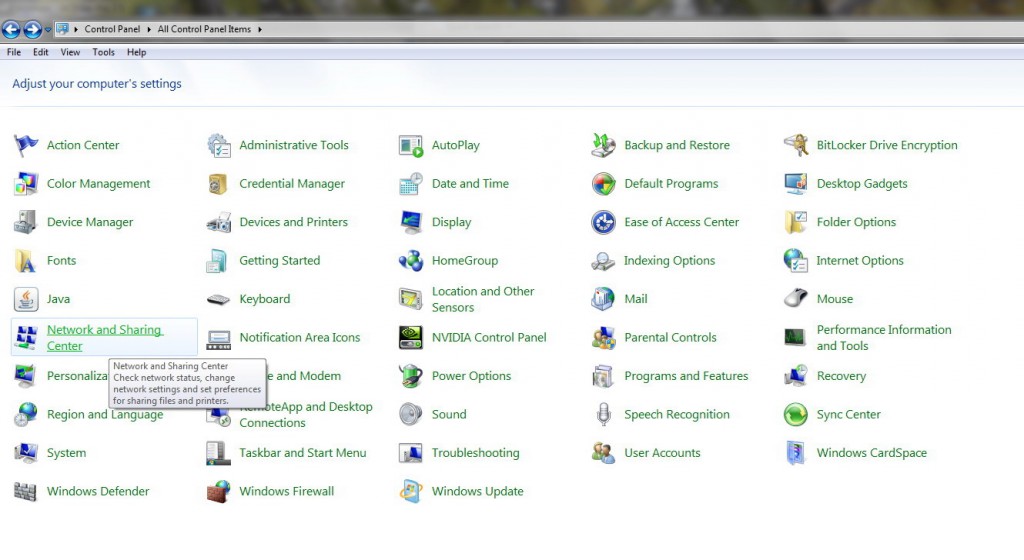This screenshot has width=1024, height=560.
Task: Open the Windows CardSpace link
Action: 871,453
